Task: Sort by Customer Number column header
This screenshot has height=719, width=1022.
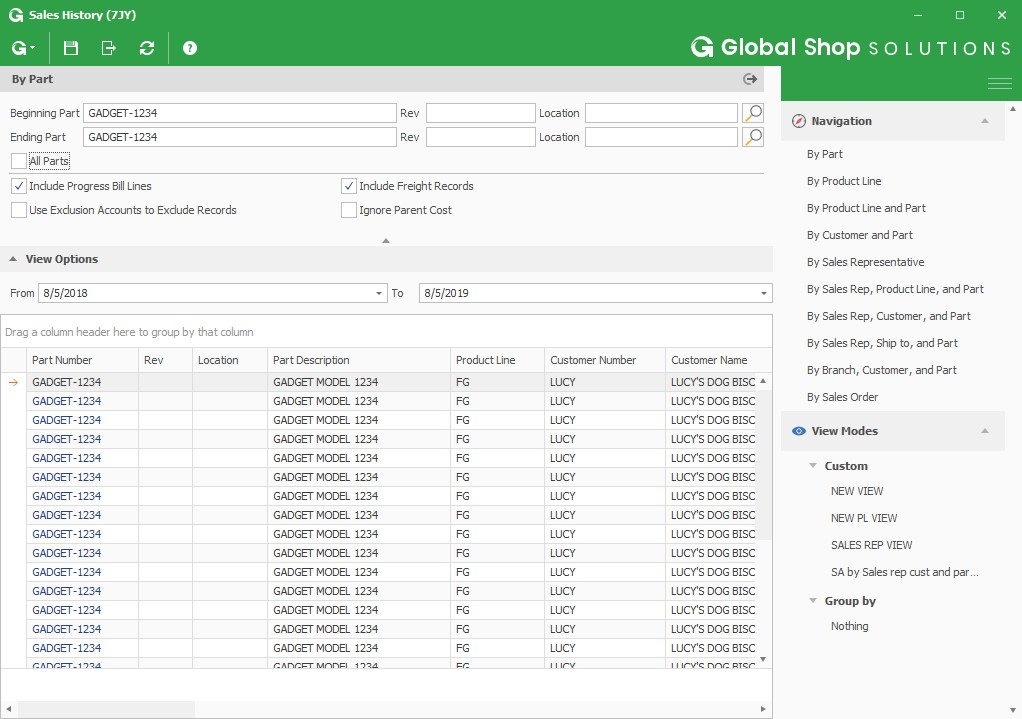Action: 605,360
